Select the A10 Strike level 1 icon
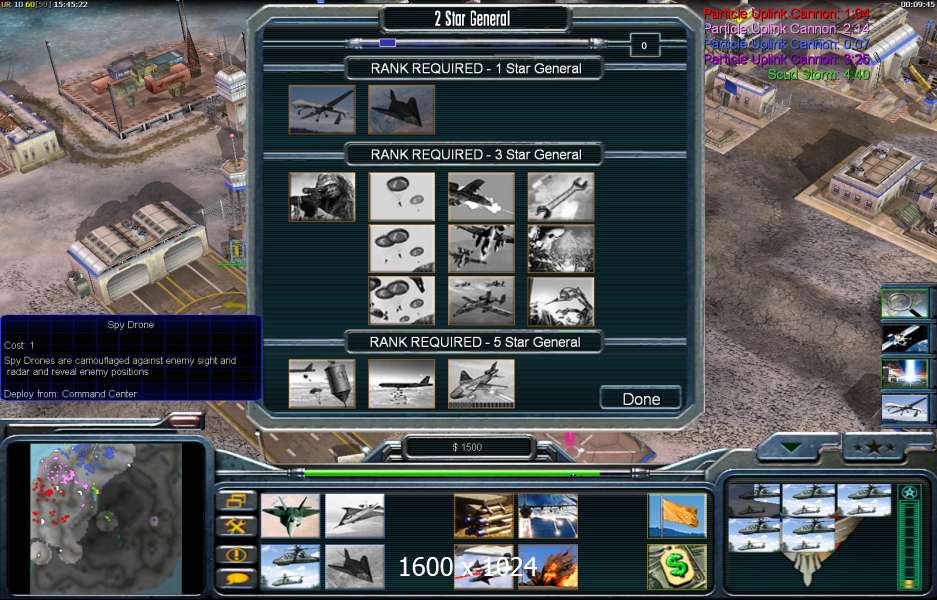 (x=481, y=197)
